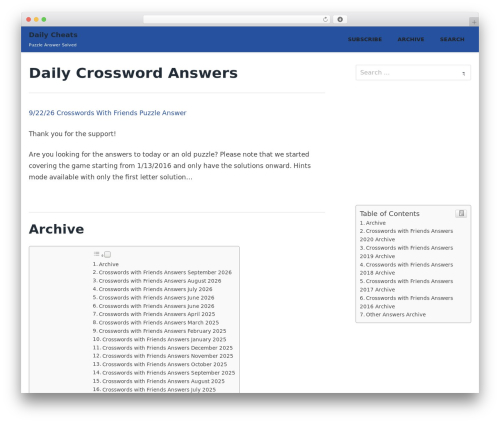
Task: Open Crosswords with Friends Answers July 2026
Action: click(152, 289)
